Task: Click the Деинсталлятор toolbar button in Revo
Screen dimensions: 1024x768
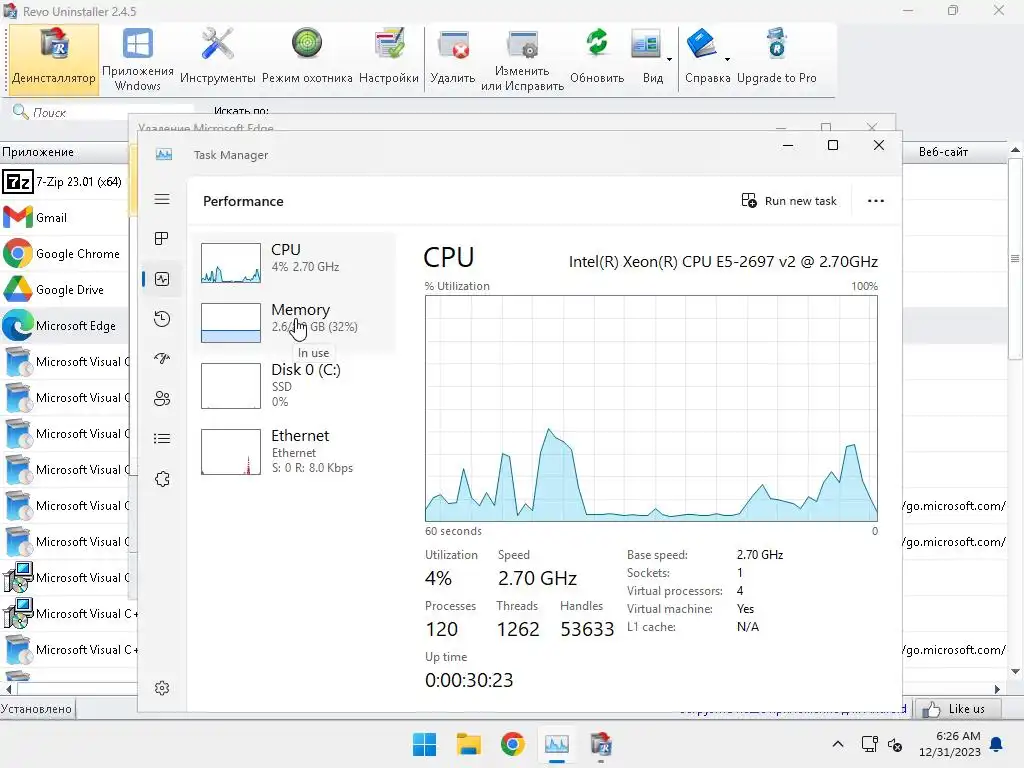Action: click(x=54, y=60)
